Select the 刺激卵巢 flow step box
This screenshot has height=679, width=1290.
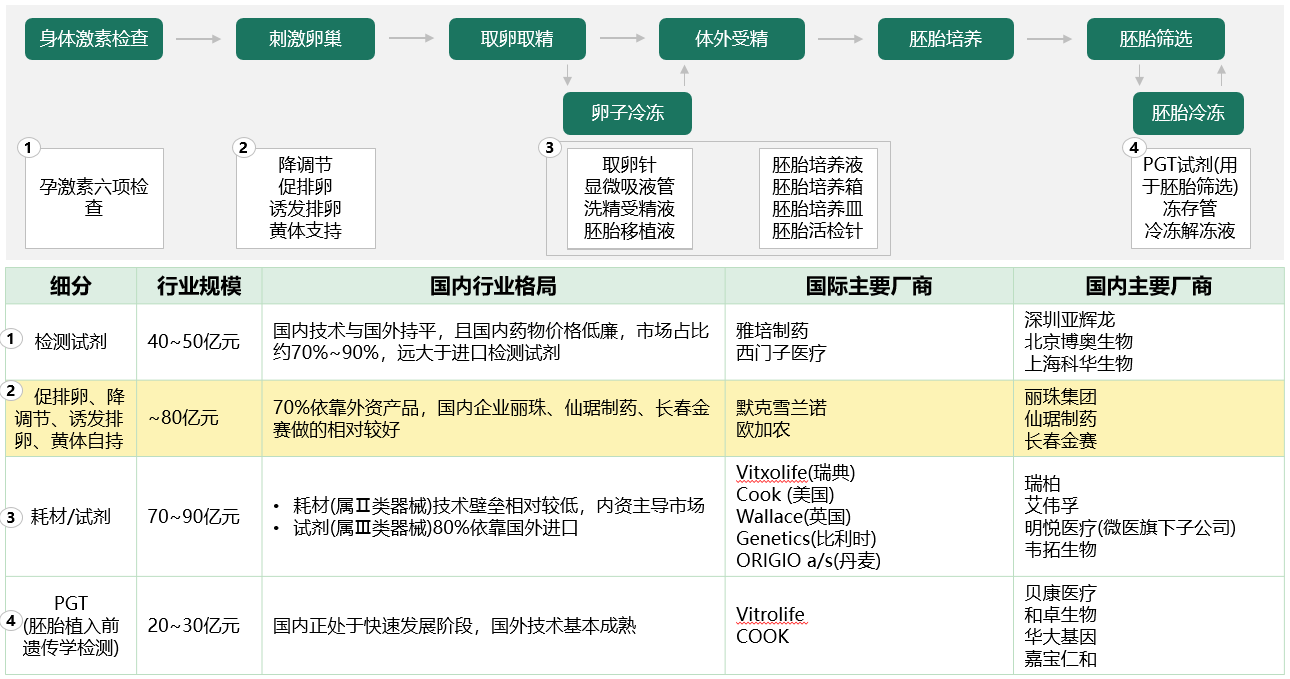(x=306, y=39)
